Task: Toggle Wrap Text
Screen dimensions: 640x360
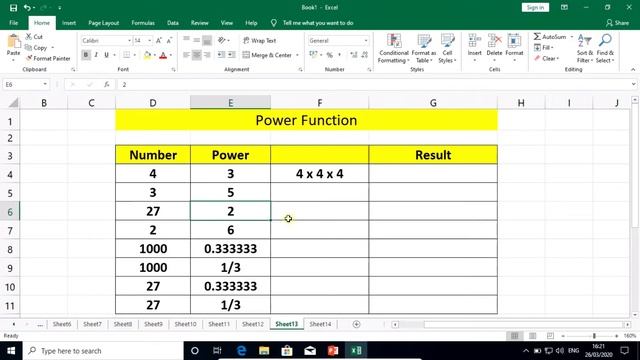Action: click(260, 40)
